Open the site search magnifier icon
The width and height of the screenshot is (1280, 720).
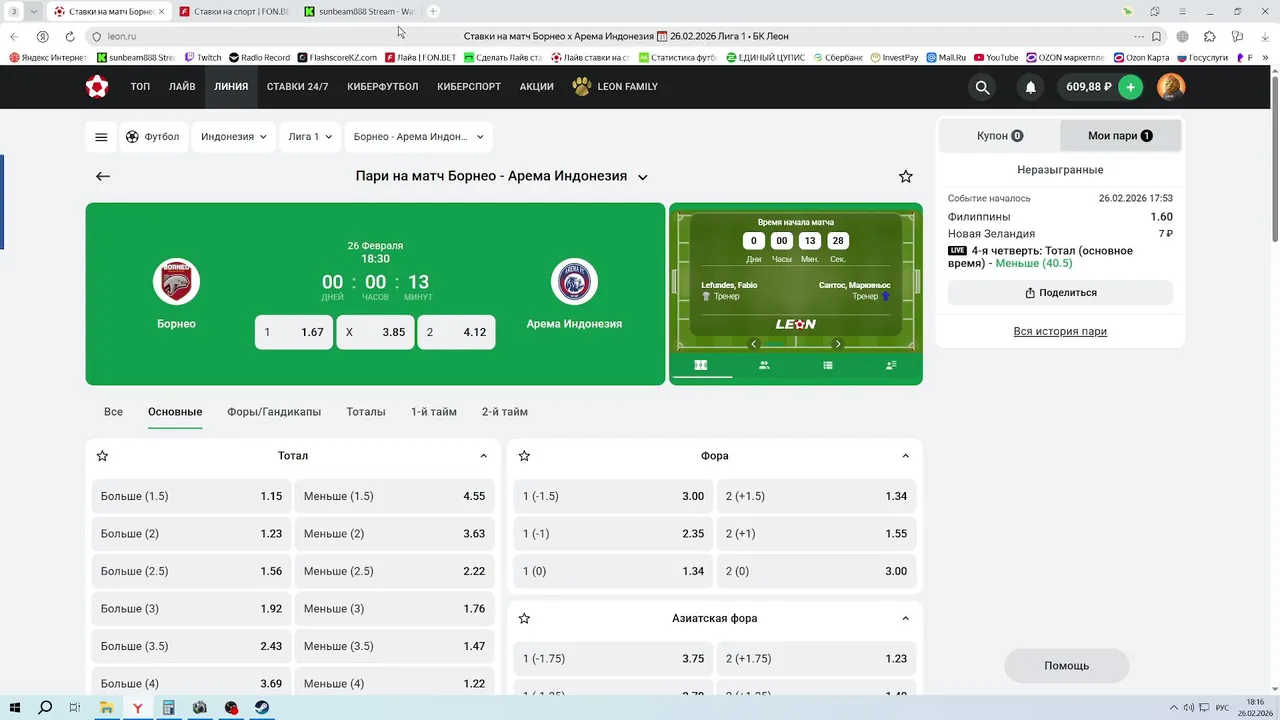pos(982,87)
